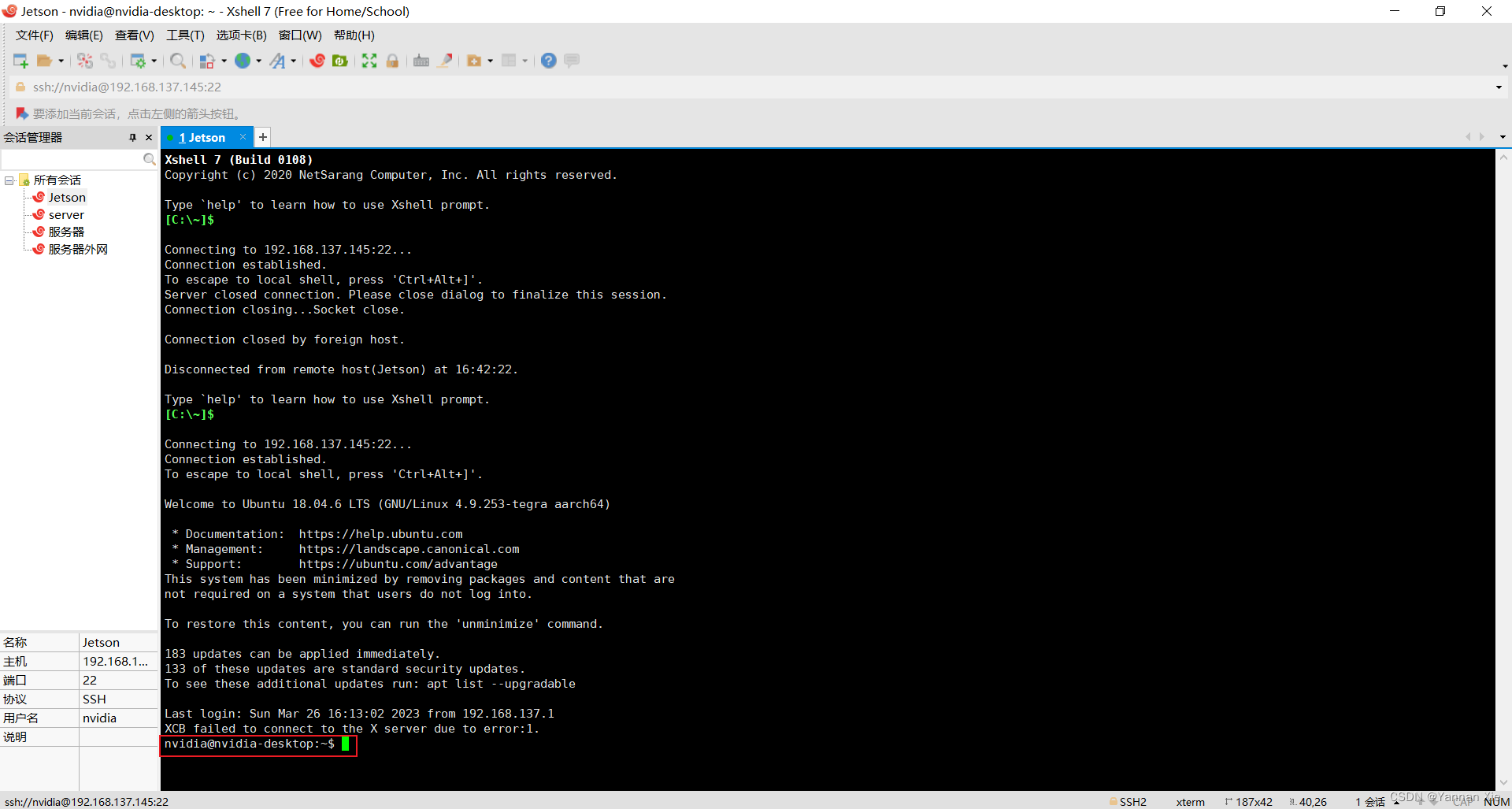Toggle the highlight pen tool
The image size is (1512, 809).
(x=445, y=61)
